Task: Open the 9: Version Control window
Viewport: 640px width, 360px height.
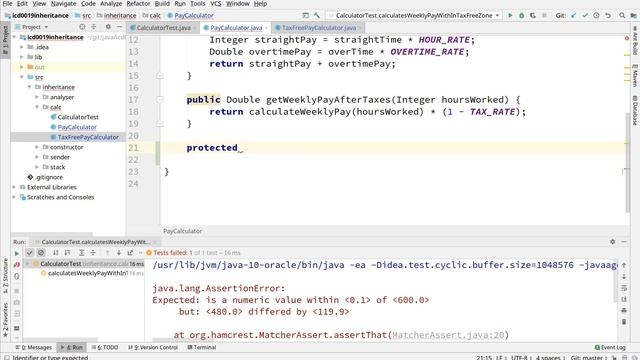Action: [x=153, y=347]
